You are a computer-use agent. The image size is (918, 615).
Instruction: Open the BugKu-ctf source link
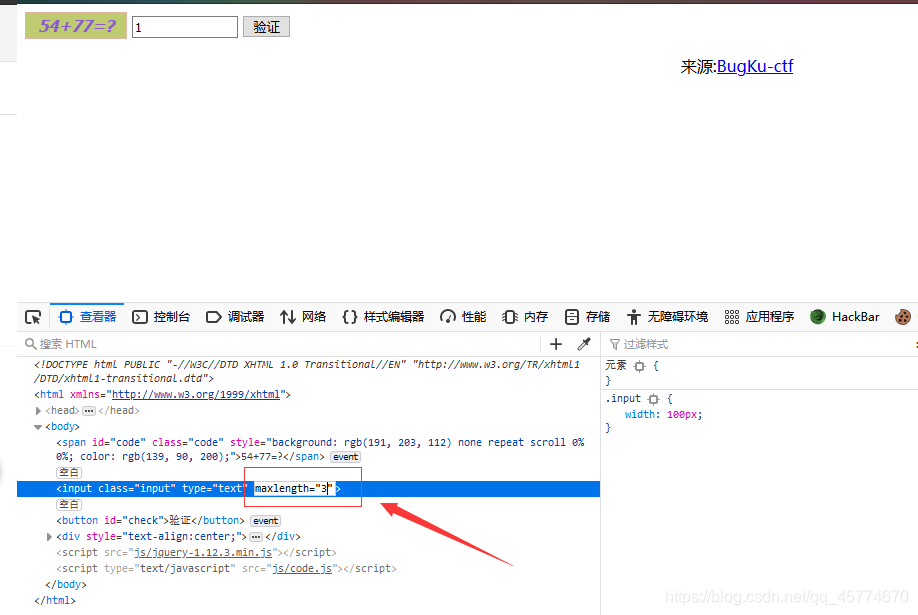tap(755, 66)
